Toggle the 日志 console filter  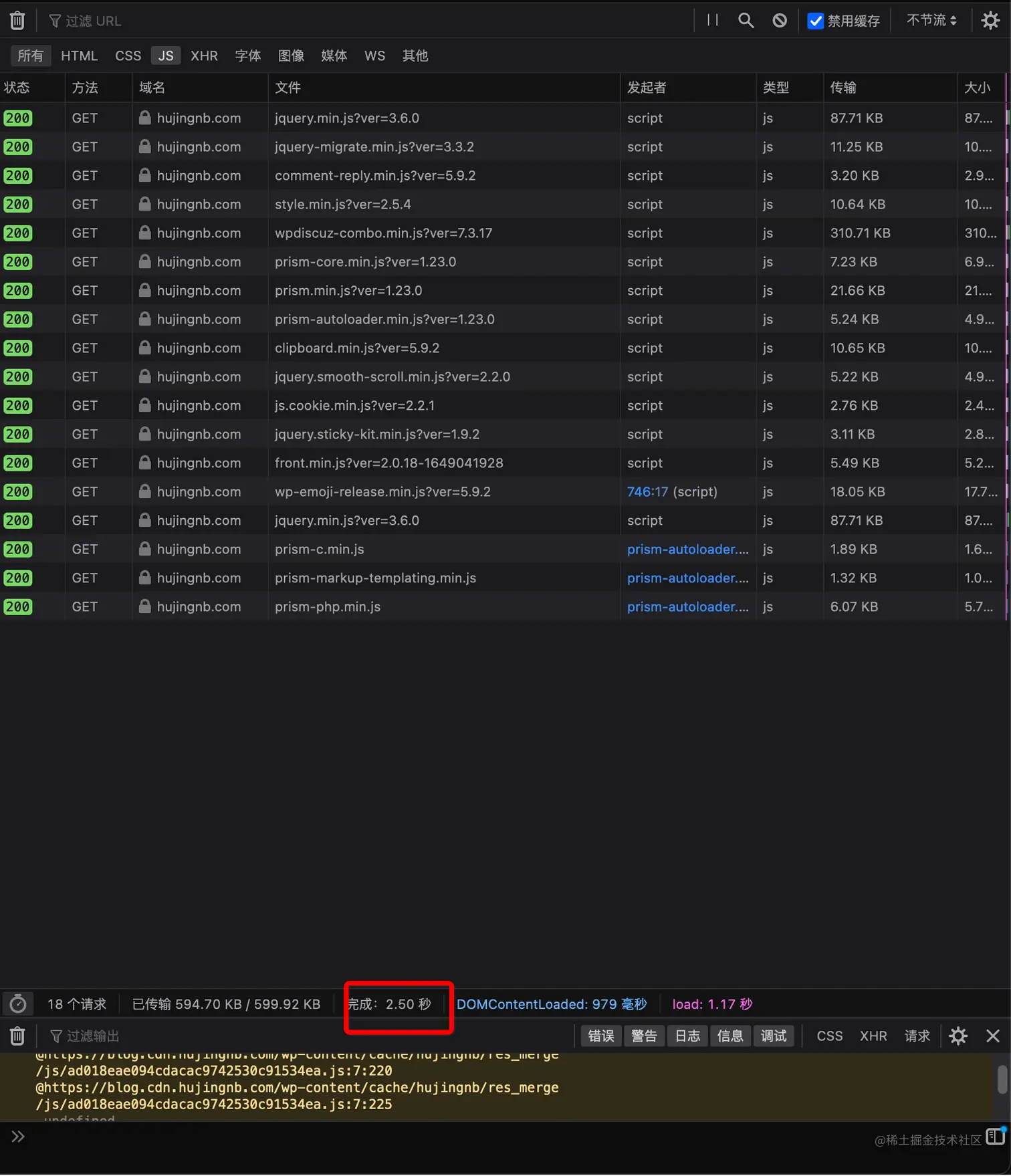point(687,1036)
